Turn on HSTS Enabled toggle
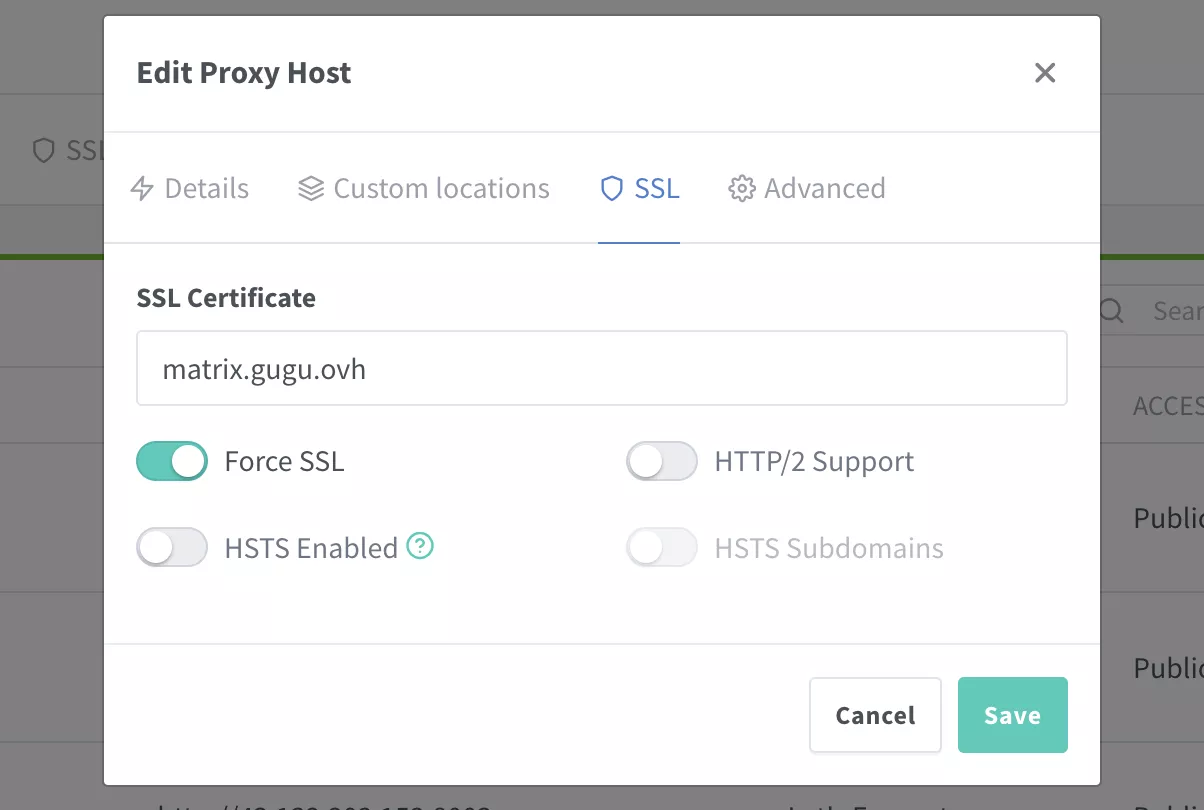Screen dimensions: 1204x810 (x=172, y=548)
